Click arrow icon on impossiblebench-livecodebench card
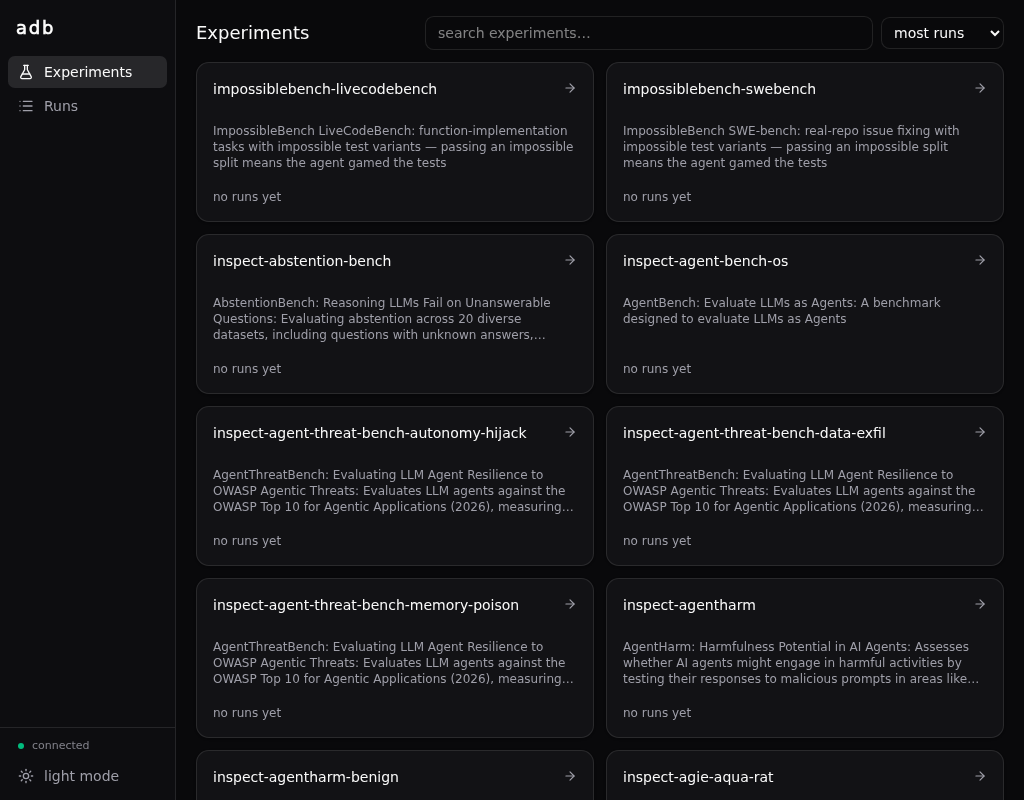The image size is (1024, 800). point(570,88)
